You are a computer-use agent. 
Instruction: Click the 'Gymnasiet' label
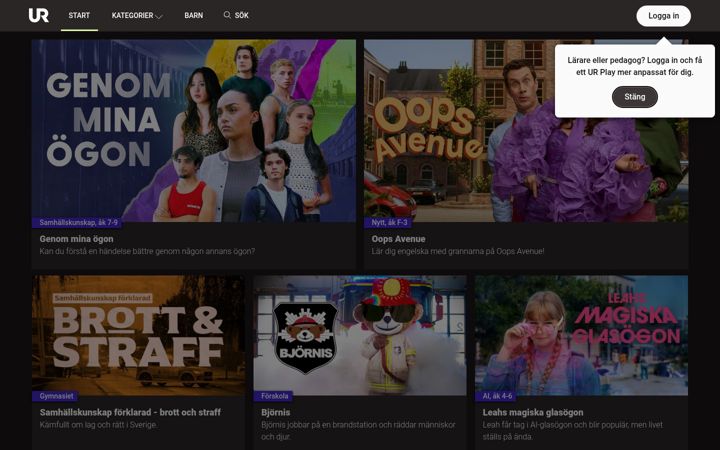[56, 396]
